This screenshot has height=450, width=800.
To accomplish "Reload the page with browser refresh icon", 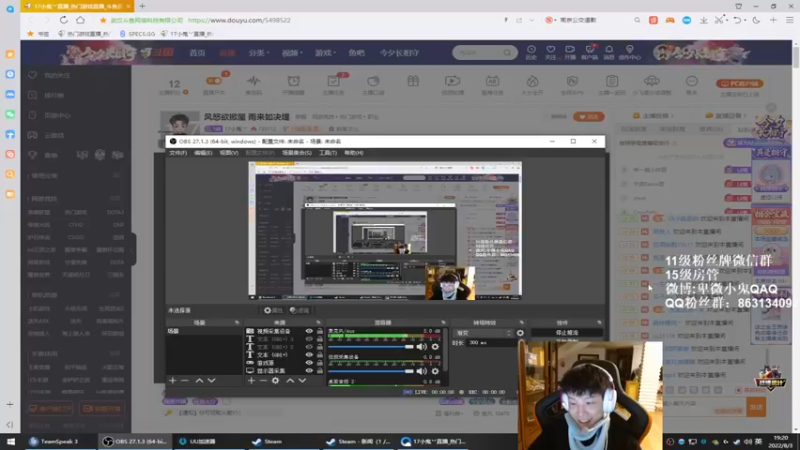I will pyautogui.click(x=64, y=20).
